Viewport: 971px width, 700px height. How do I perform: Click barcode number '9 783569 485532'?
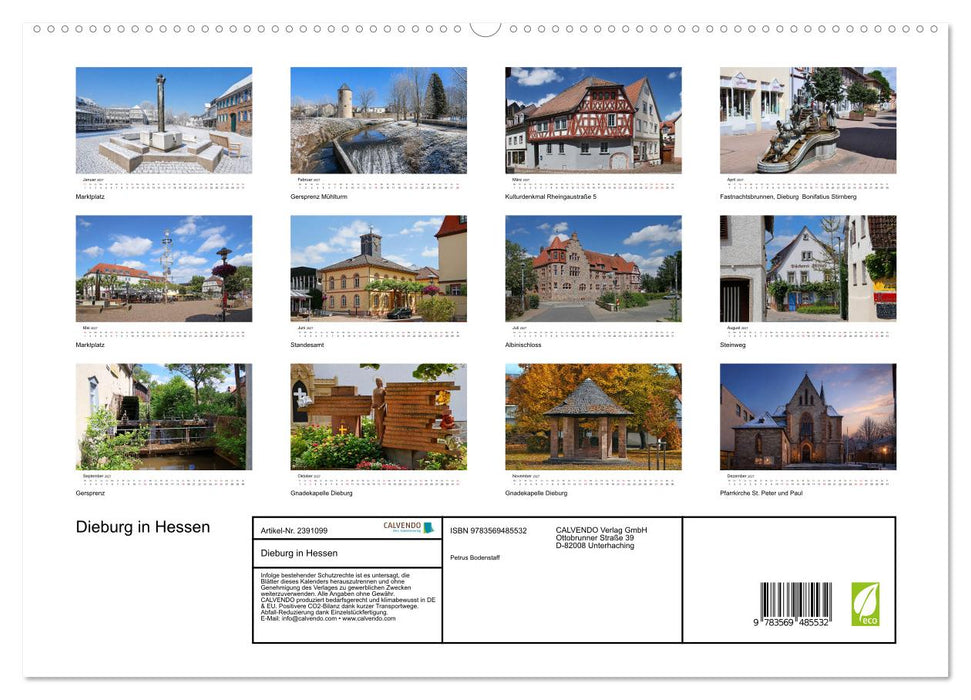click(791, 623)
